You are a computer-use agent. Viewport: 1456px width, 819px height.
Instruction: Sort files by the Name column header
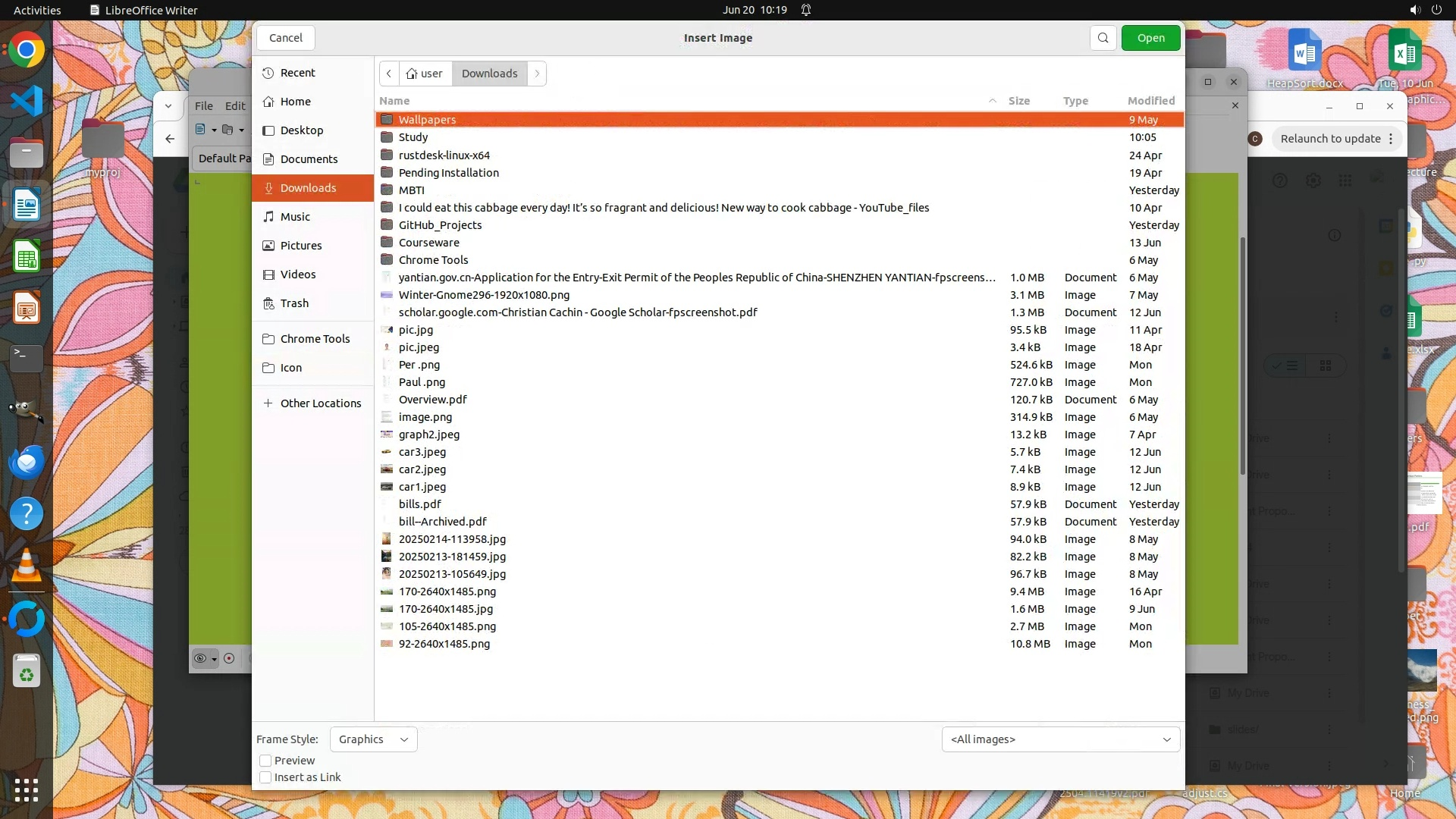394,101
